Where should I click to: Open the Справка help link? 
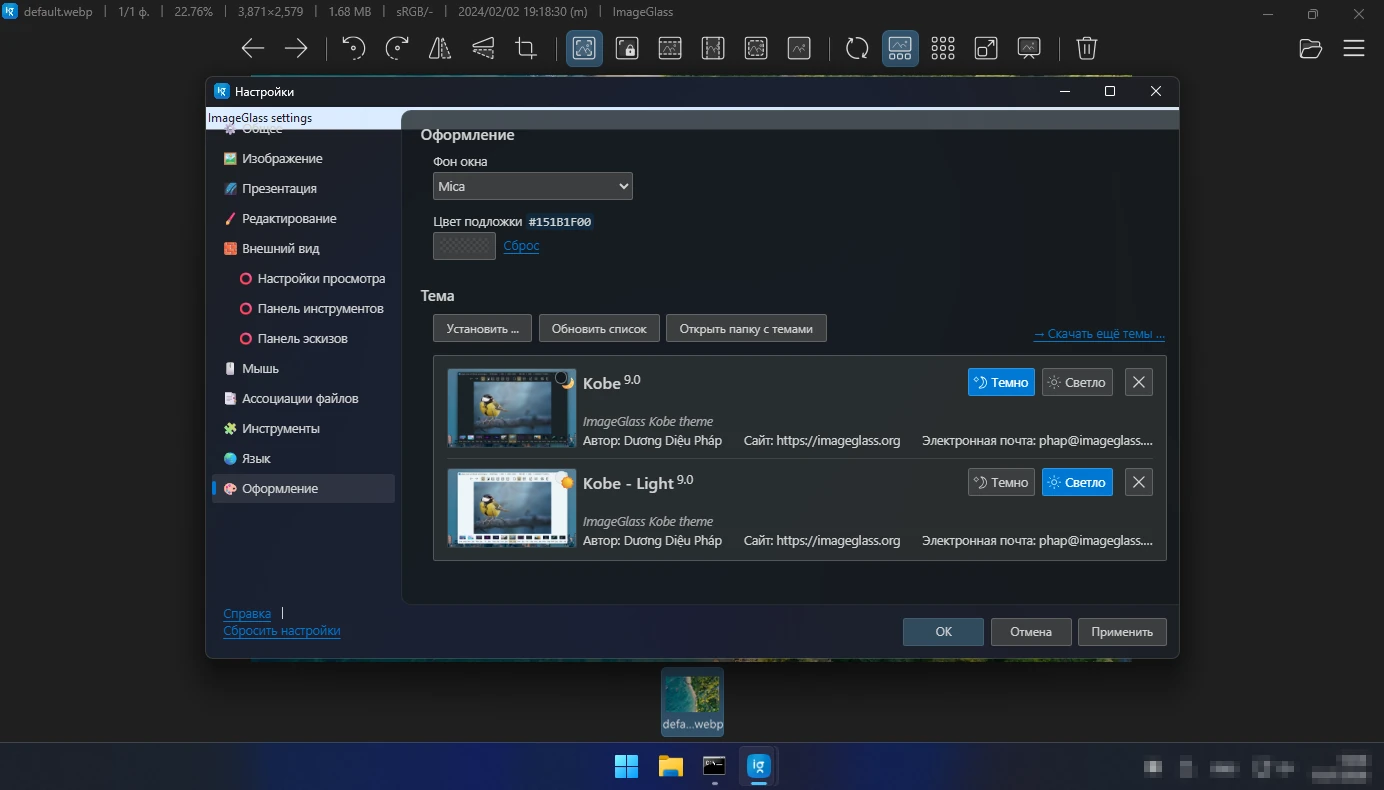click(247, 613)
